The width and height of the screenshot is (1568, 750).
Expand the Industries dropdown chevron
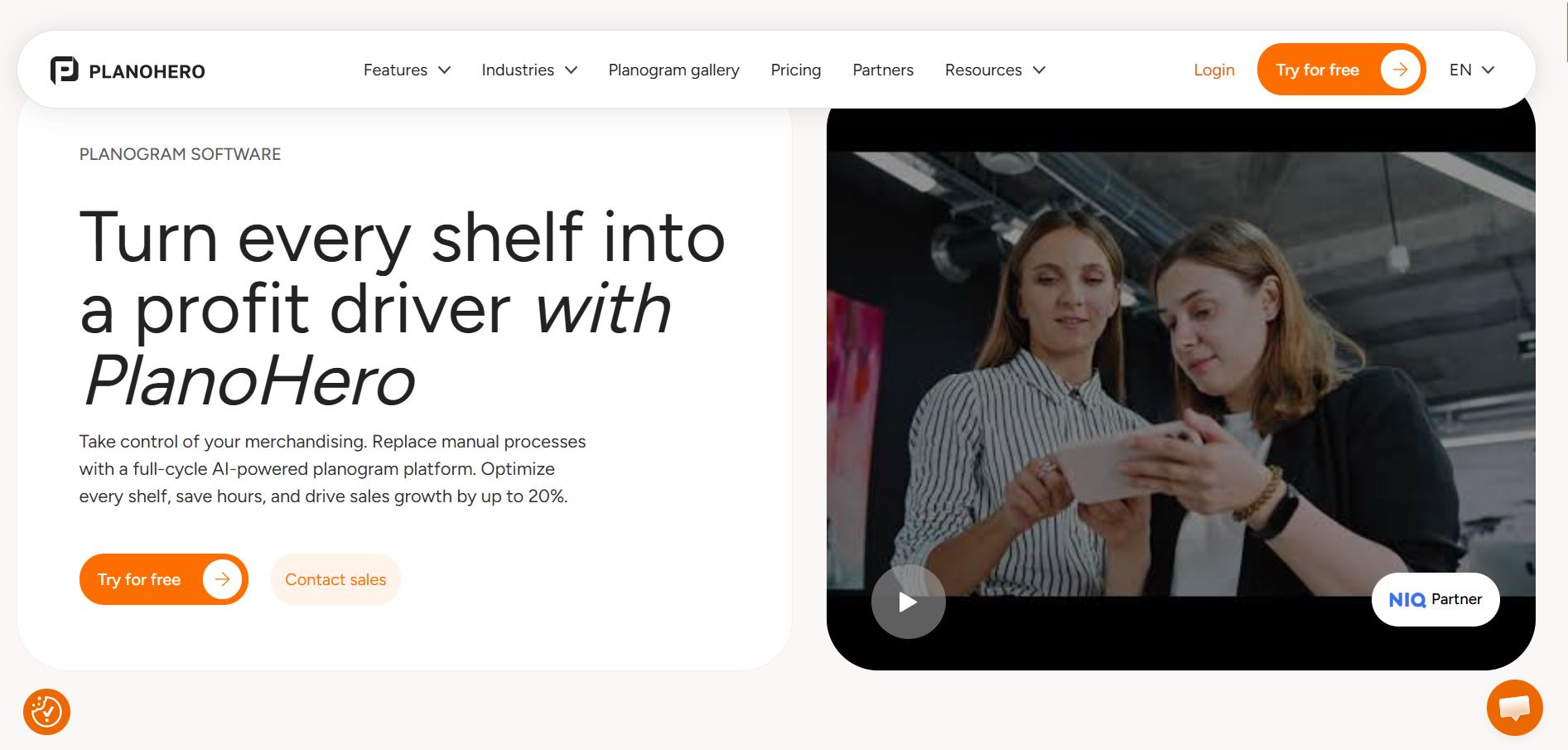[572, 70]
